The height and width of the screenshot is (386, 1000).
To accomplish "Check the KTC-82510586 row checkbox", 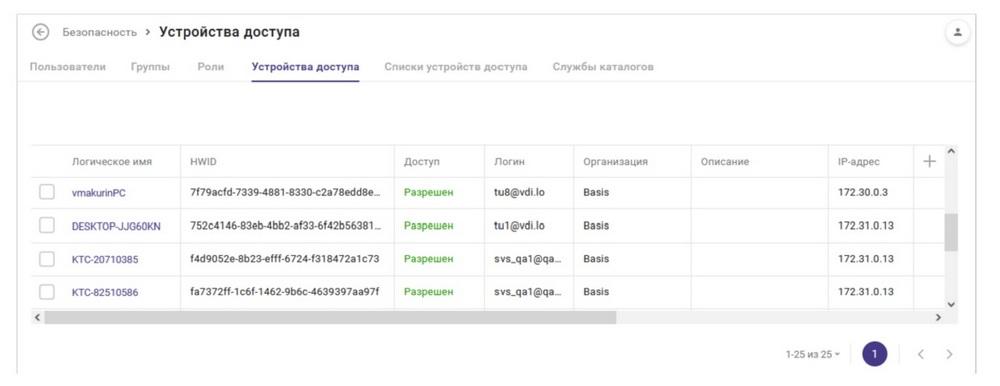I will 47,292.
